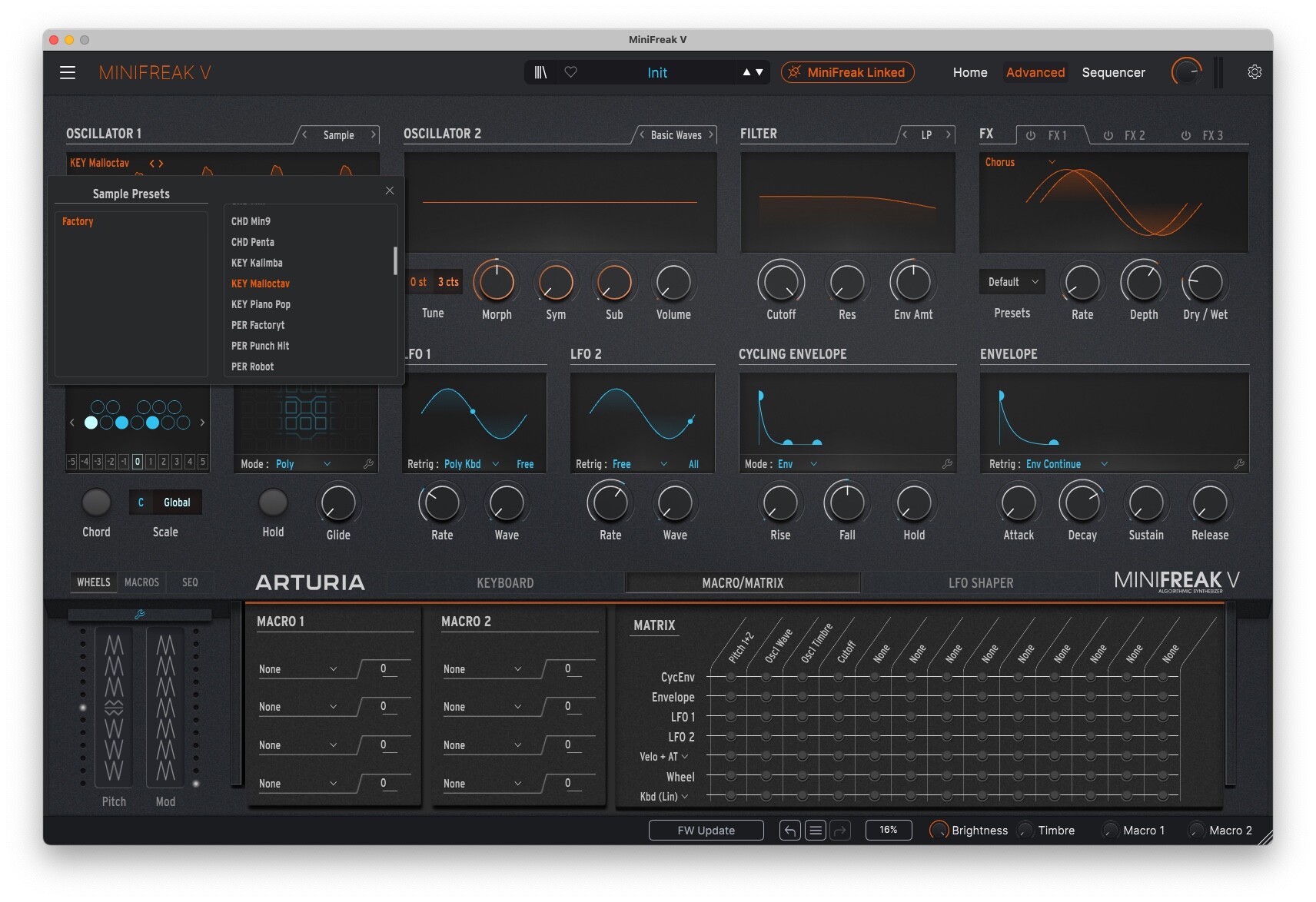
Task: Click the FW Update button
Action: [x=706, y=831]
